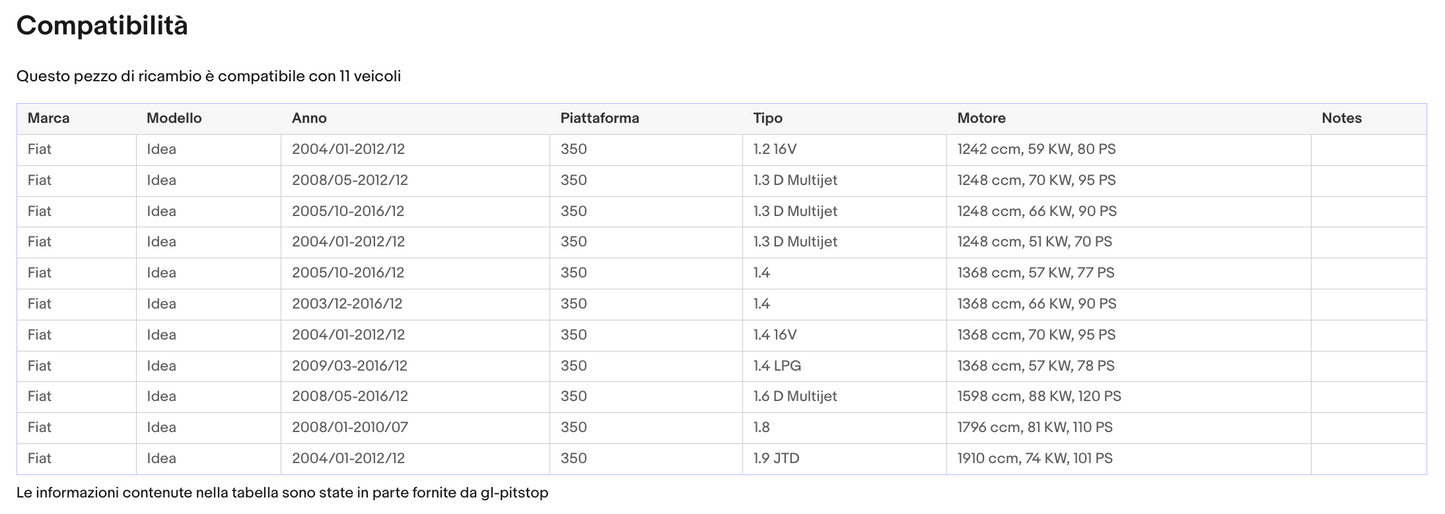Select the 2008/01-2010/07 year cell
This screenshot has height=514, width=1445.
pyautogui.click(x=350, y=428)
